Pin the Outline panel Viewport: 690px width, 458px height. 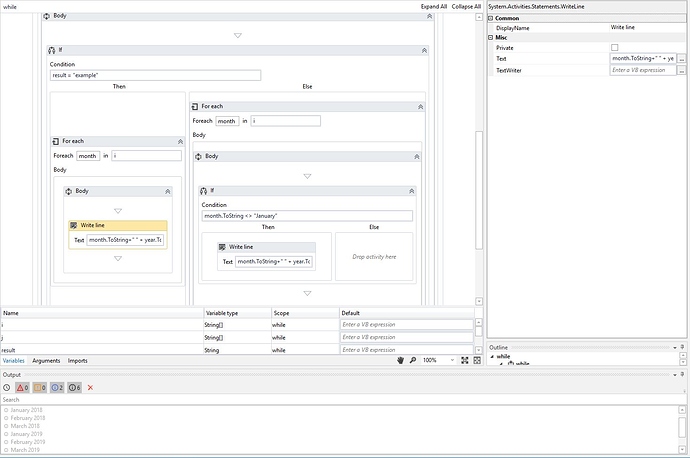pos(683,347)
